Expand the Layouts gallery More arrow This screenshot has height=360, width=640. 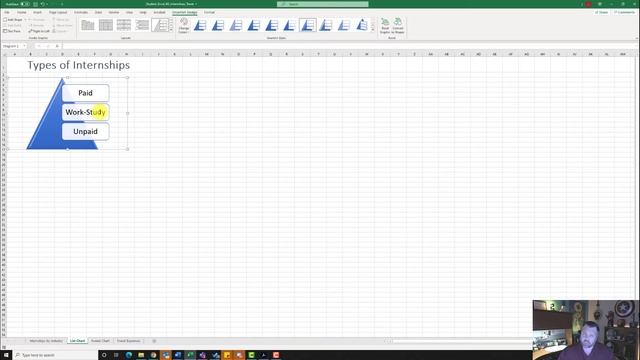click(171, 30)
